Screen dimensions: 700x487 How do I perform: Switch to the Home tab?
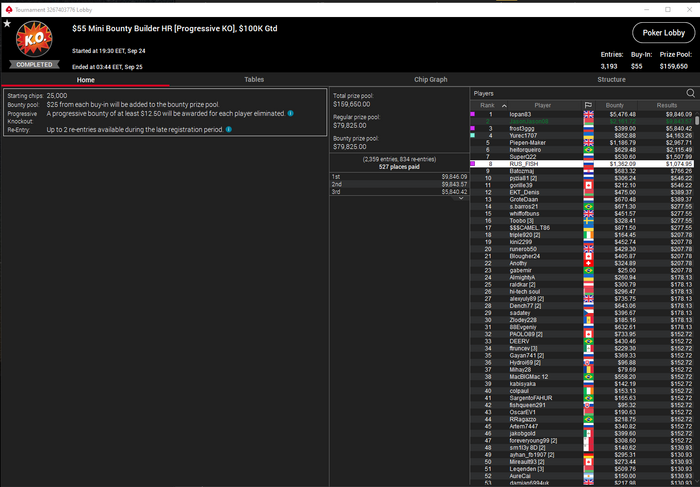click(85, 79)
